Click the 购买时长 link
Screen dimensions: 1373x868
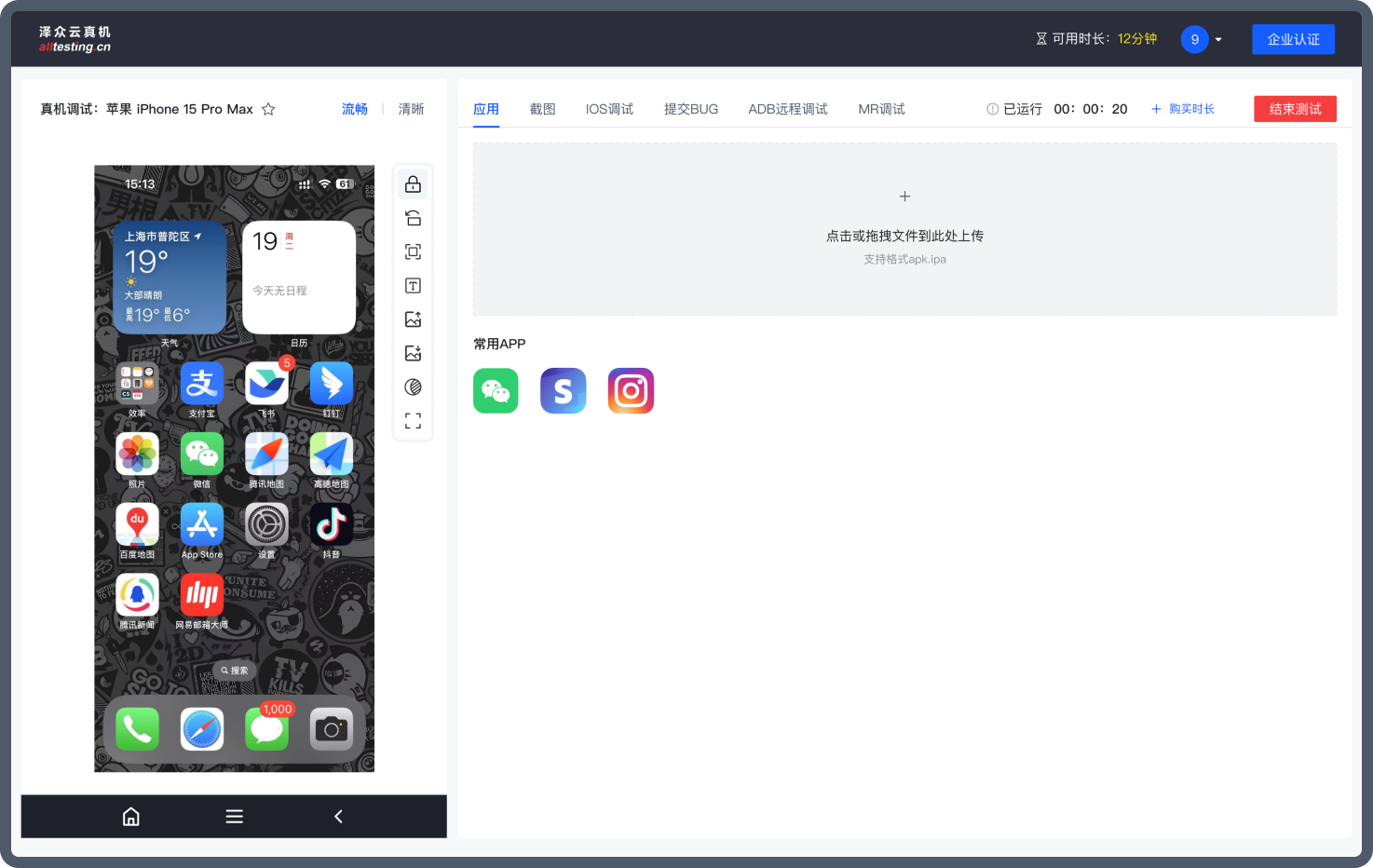tap(1183, 109)
